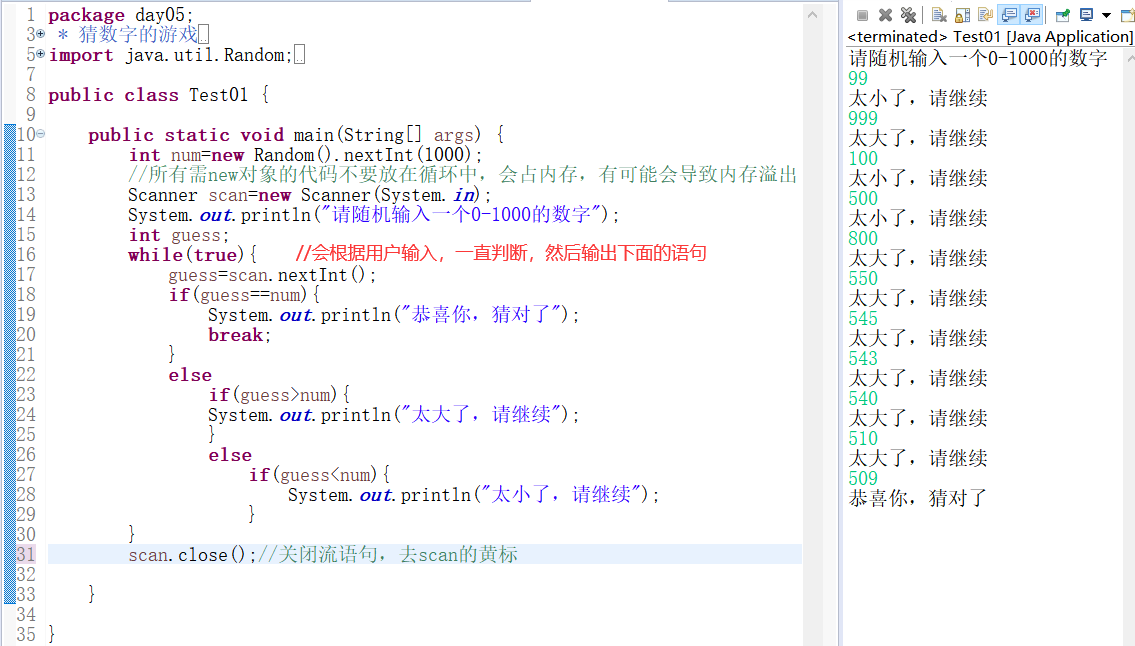Click class name Test01 in the declaration
Viewport: 1135px width, 646px height.
218,95
